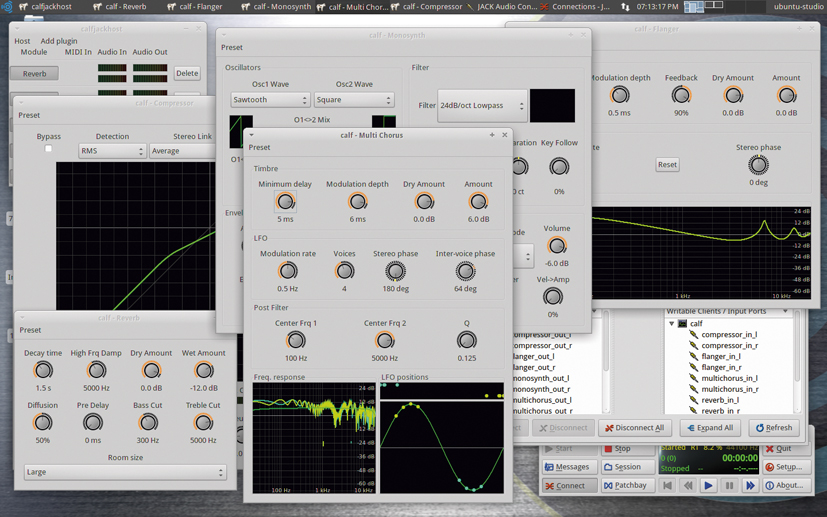Select flanger_out_r output port
The image size is (827, 517).
coord(534,367)
